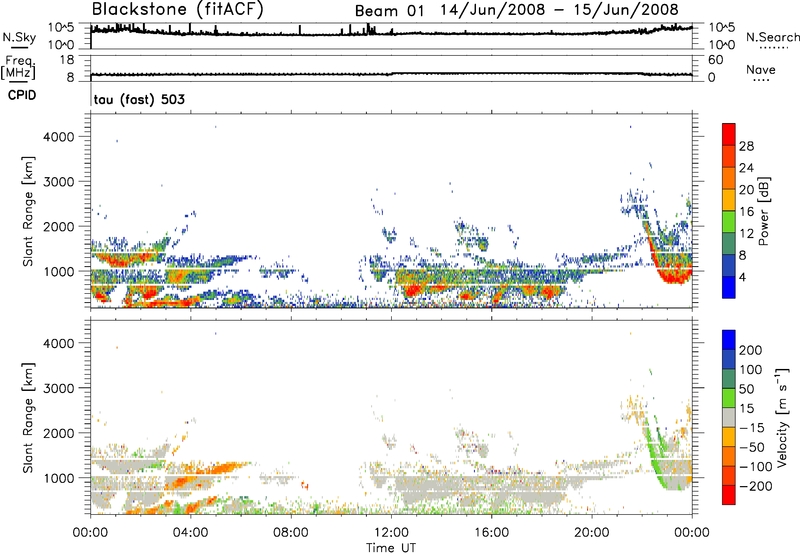800x554 pixels.
Task: Click the "10^5" tick beside N.Sky label
Action: [61, 28]
